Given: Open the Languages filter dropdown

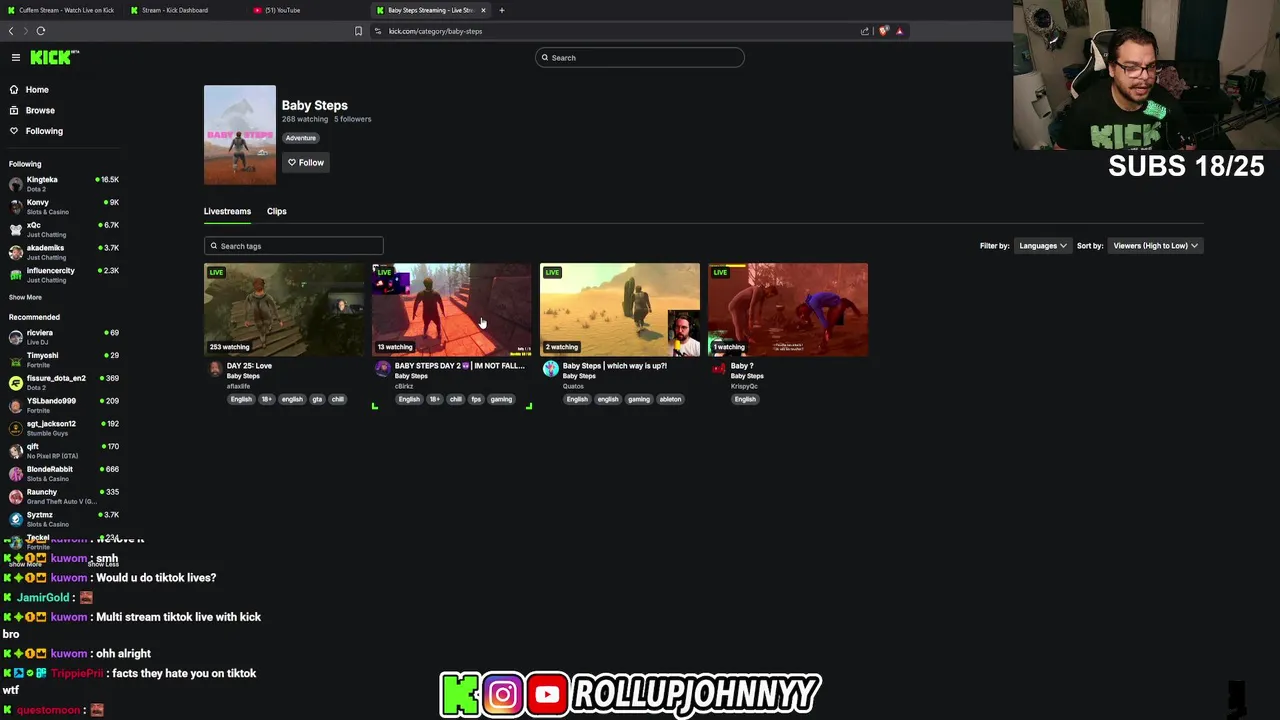Looking at the screenshot, I should (x=1043, y=246).
